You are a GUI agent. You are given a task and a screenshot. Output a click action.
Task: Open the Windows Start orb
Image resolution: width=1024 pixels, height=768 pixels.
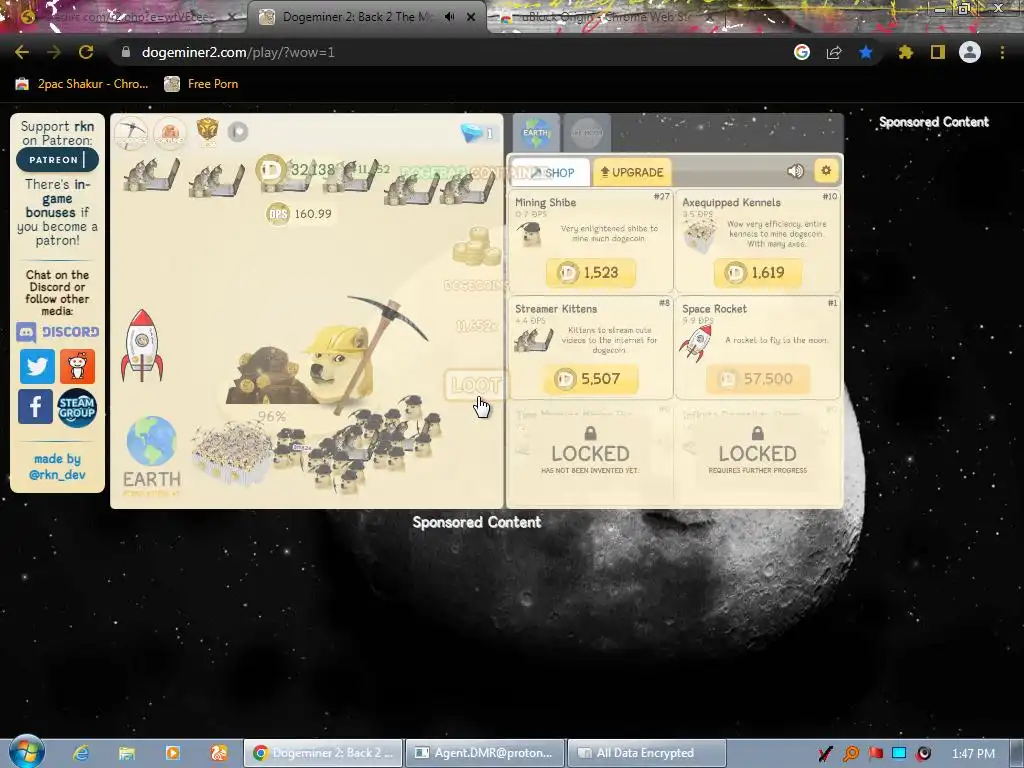pos(26,752)
